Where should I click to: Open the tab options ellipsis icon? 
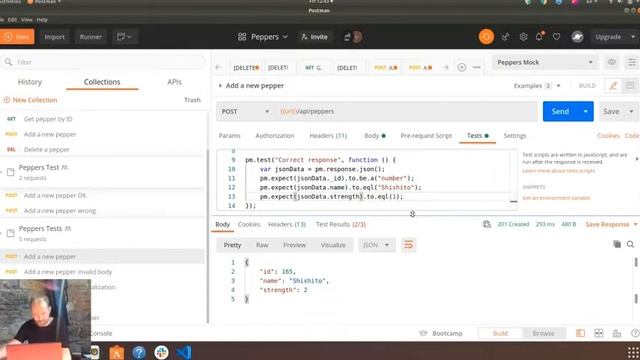coord(477,67)
